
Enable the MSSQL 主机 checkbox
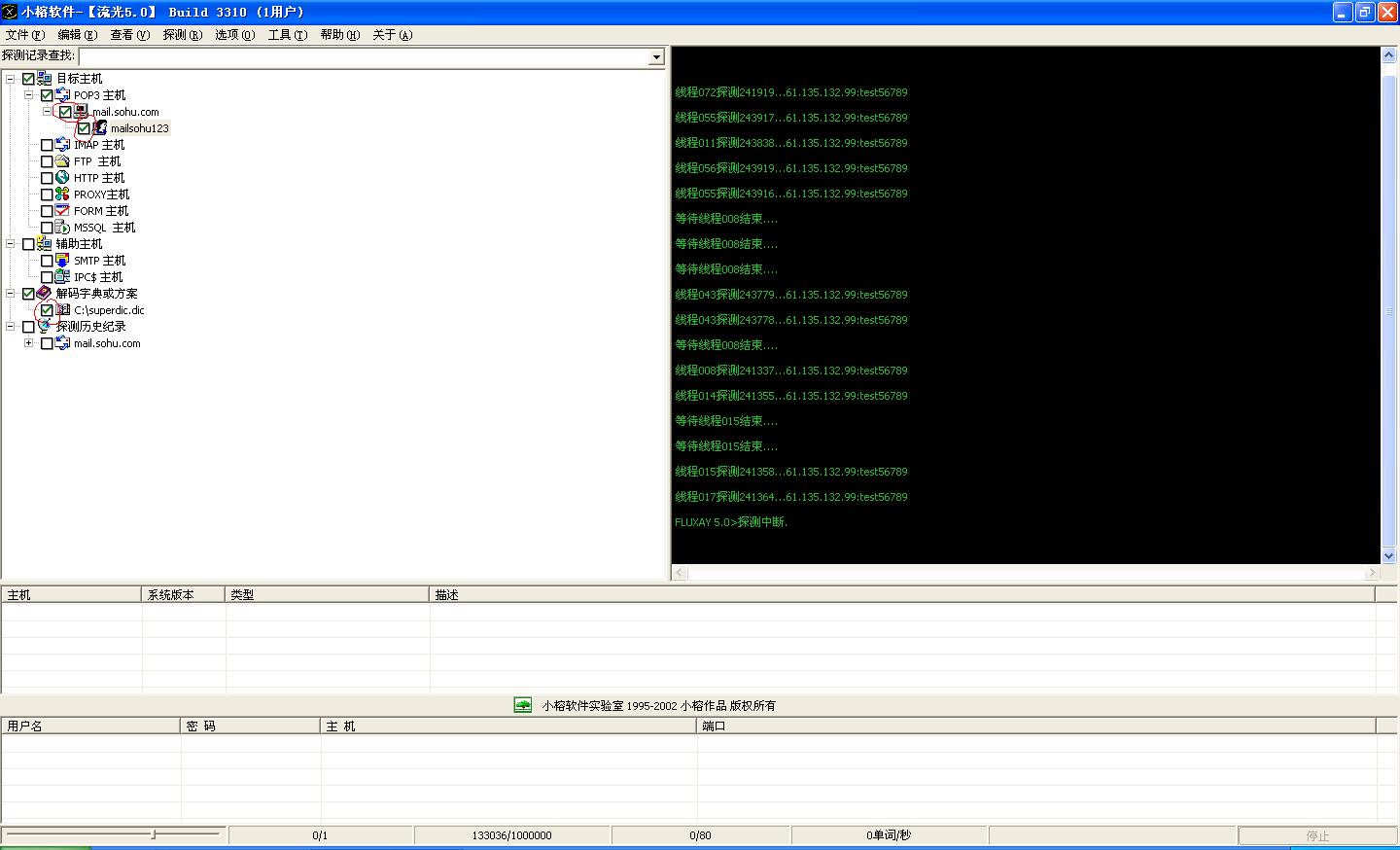pyautogui.click(x=47, y=228)
